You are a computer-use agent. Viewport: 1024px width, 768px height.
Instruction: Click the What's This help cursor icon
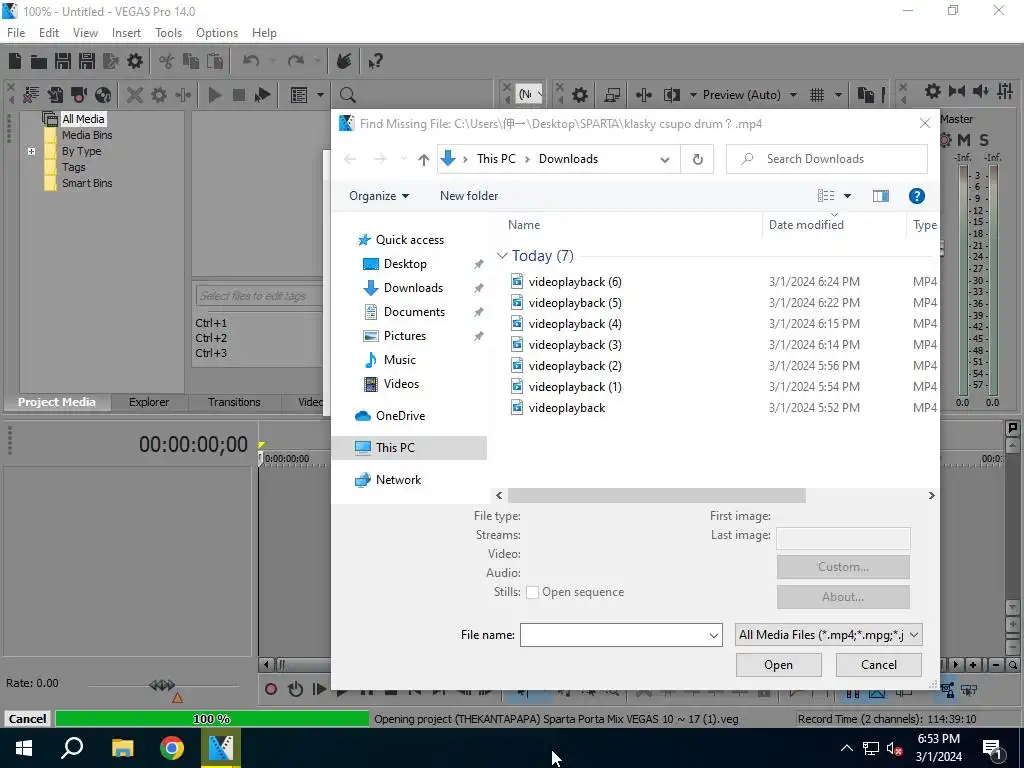375,61
